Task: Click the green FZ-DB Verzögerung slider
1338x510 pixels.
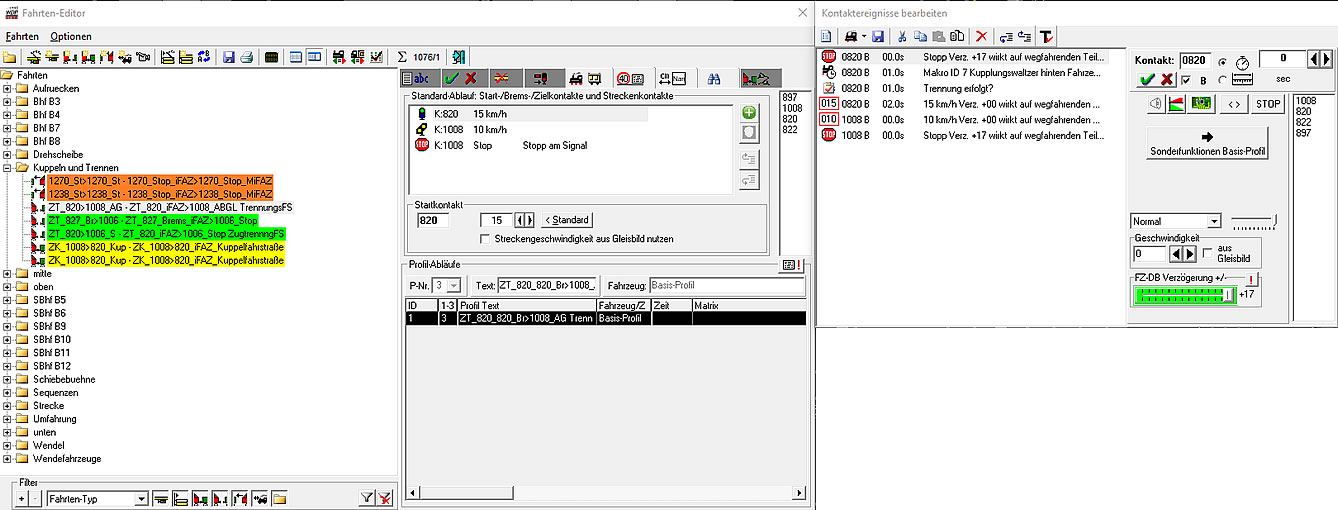Action: click(x=1183, y=295)
